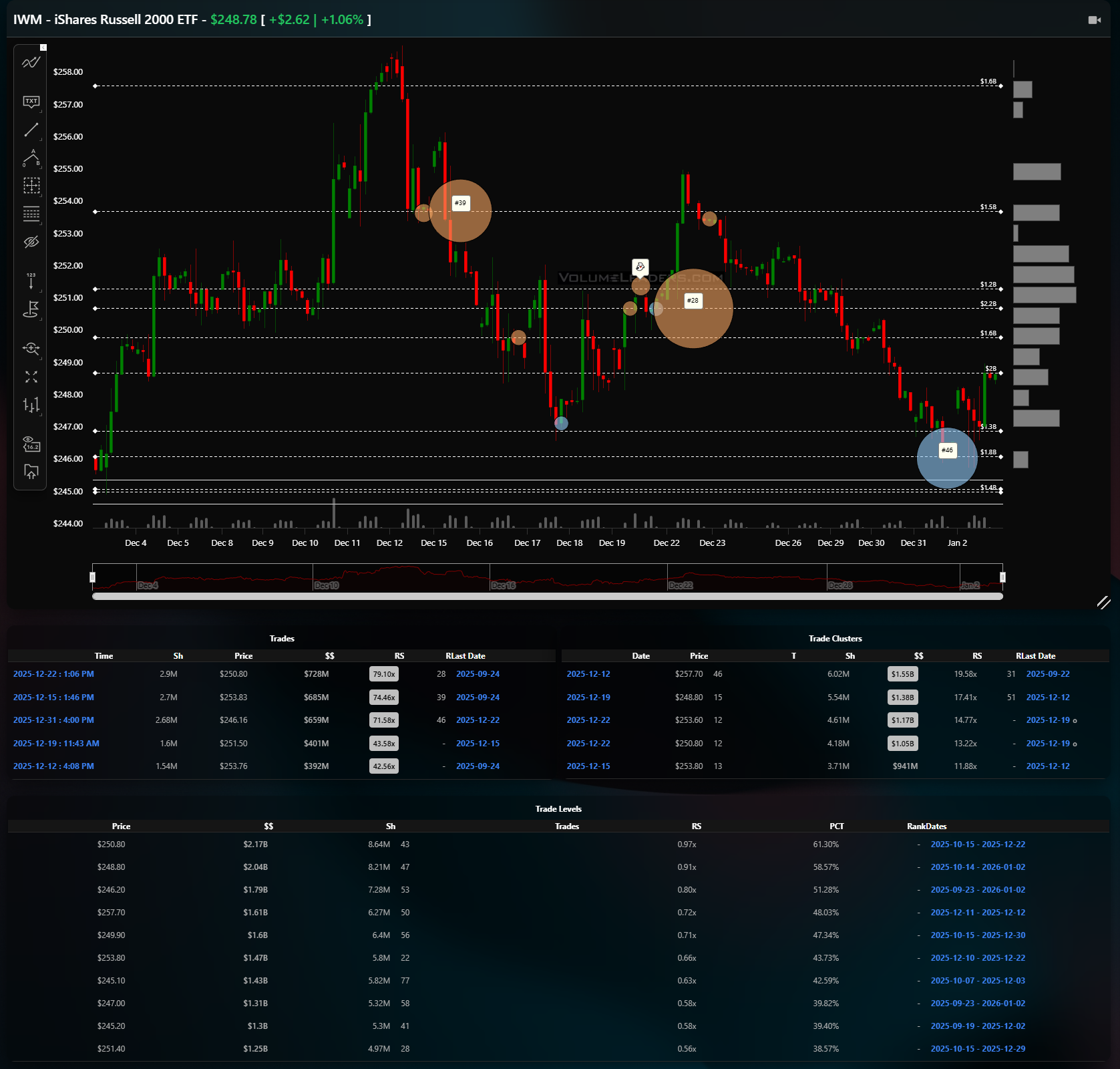Open RankDates 2025-10-14 - 2026-01-02
The width and height of the screenshot is (1120, 1069).
[978, 867]
